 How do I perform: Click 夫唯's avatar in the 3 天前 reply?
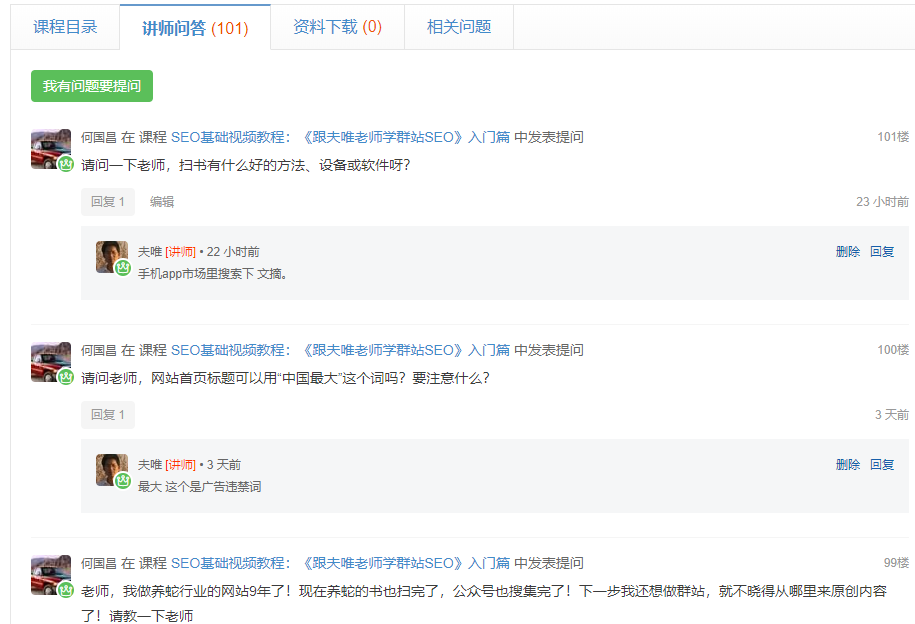(111, 470)
